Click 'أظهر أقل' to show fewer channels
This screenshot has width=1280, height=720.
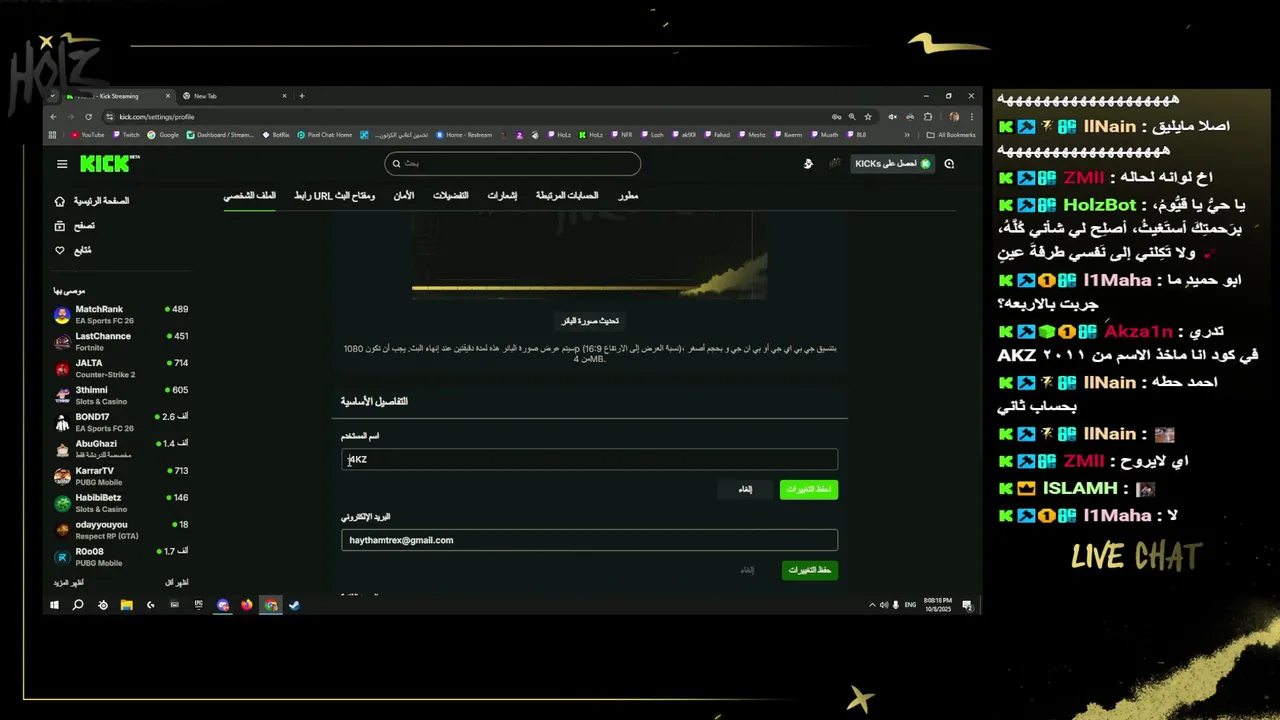click(176, 582)
